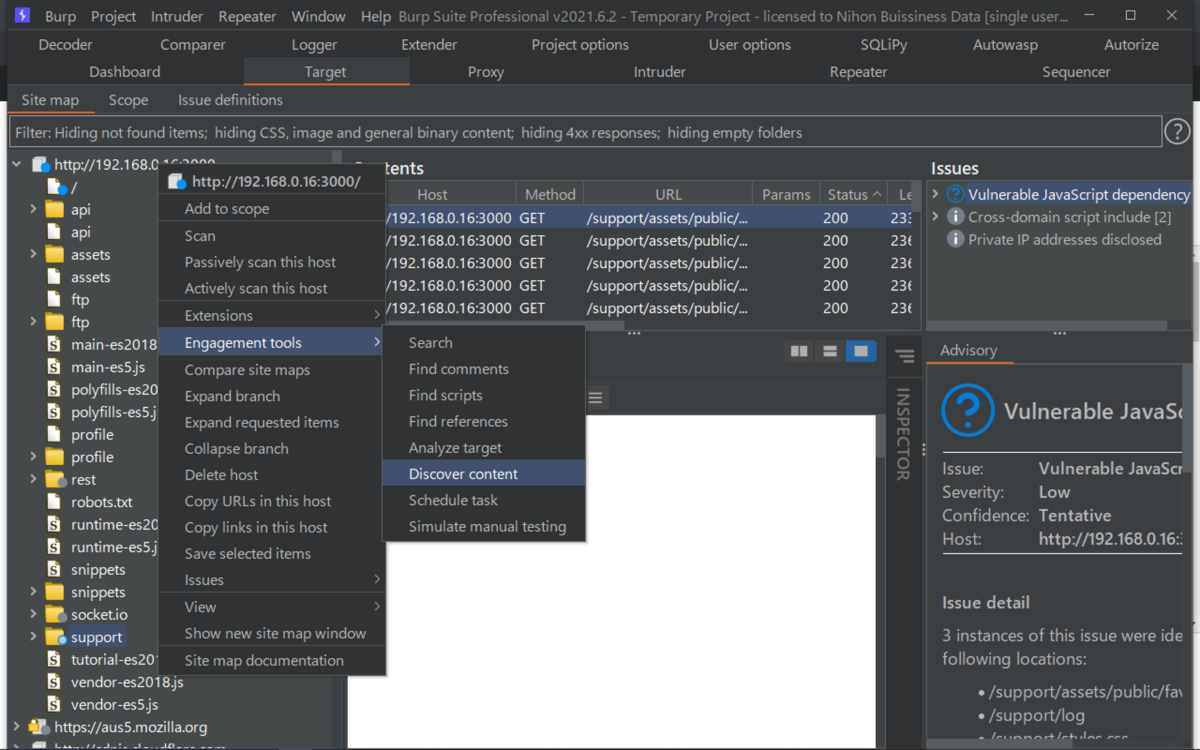Expand the rest folder node
Screen dimensions: 1200x750
coord(33,479)
